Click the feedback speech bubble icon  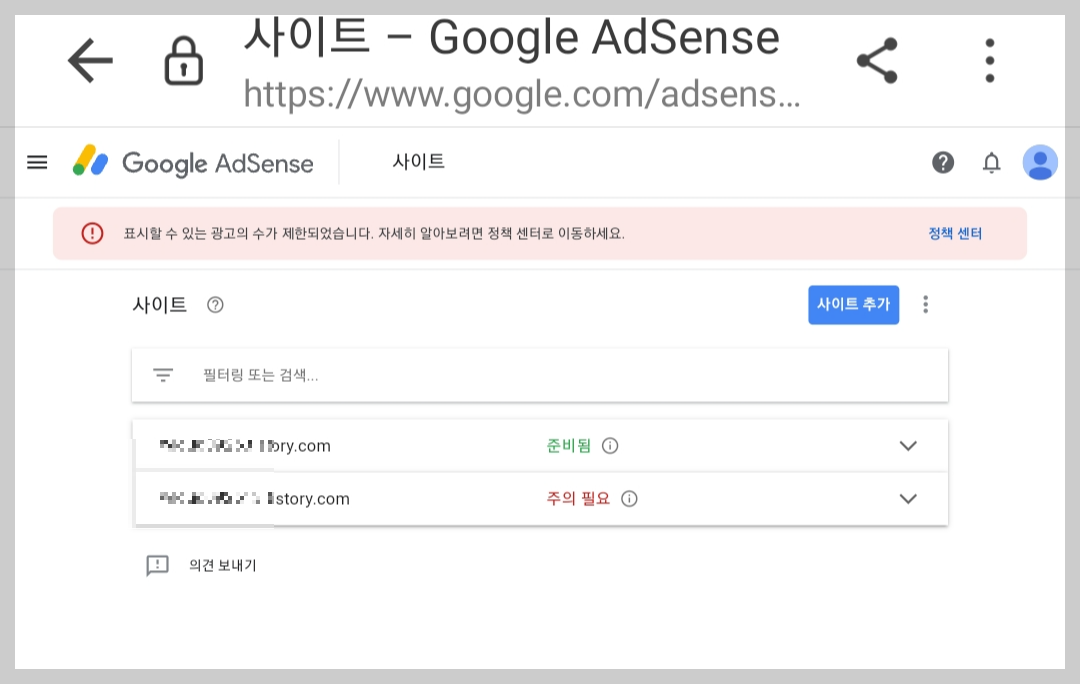pyautogui.click(x=158, y=566)
